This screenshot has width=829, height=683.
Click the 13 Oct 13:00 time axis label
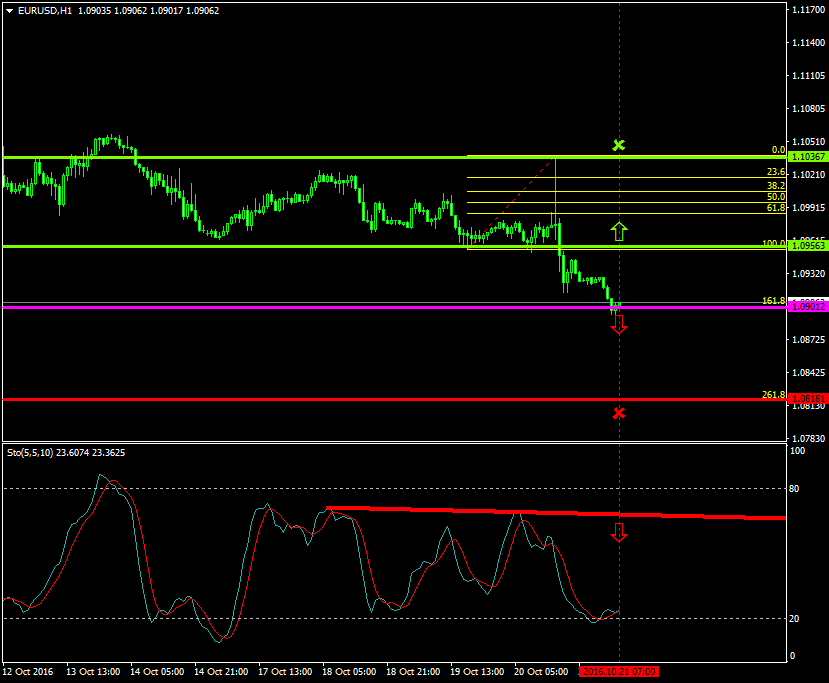(x=95, y=672)
